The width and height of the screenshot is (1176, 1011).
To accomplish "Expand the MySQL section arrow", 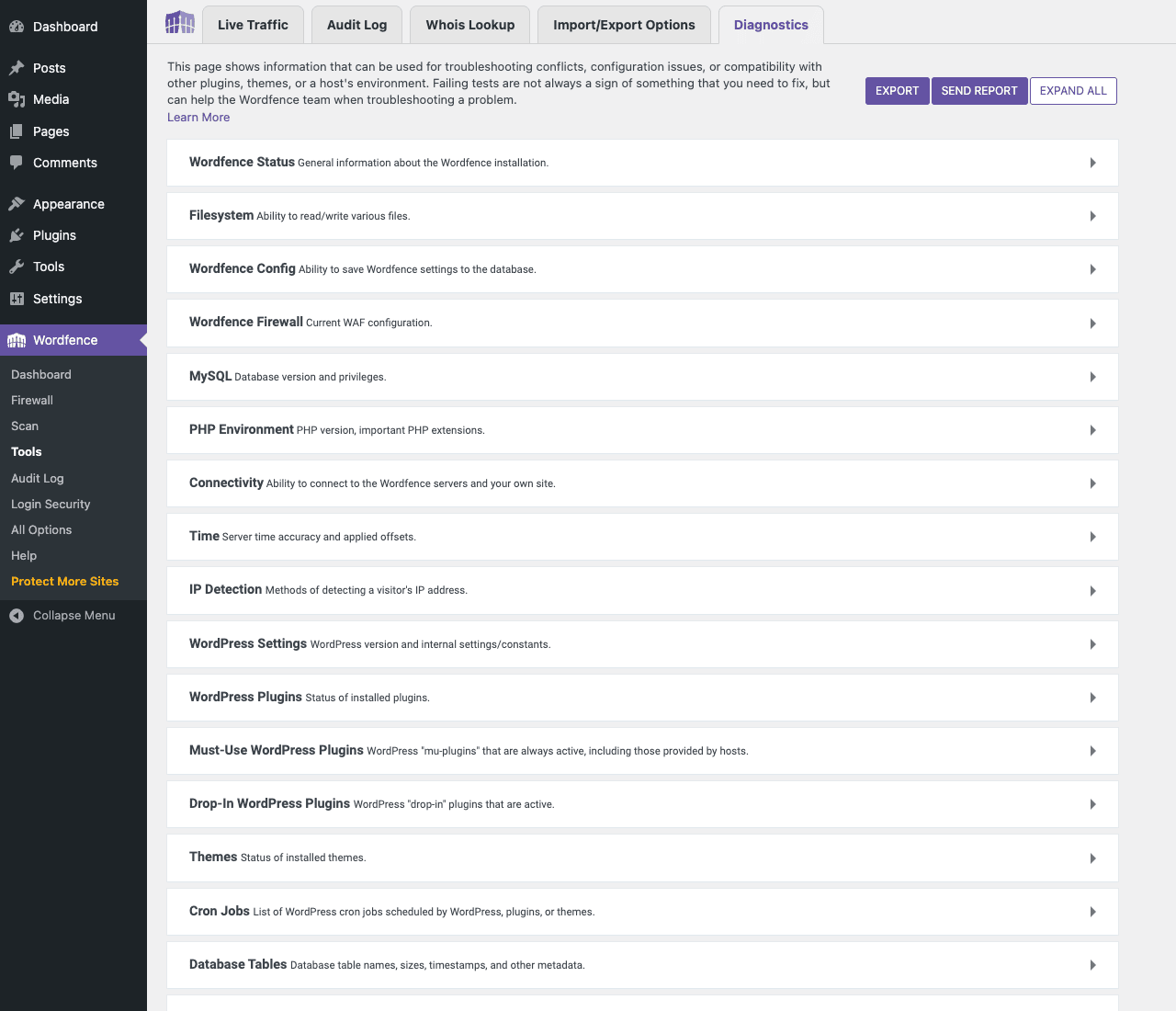I will 1093,377.
